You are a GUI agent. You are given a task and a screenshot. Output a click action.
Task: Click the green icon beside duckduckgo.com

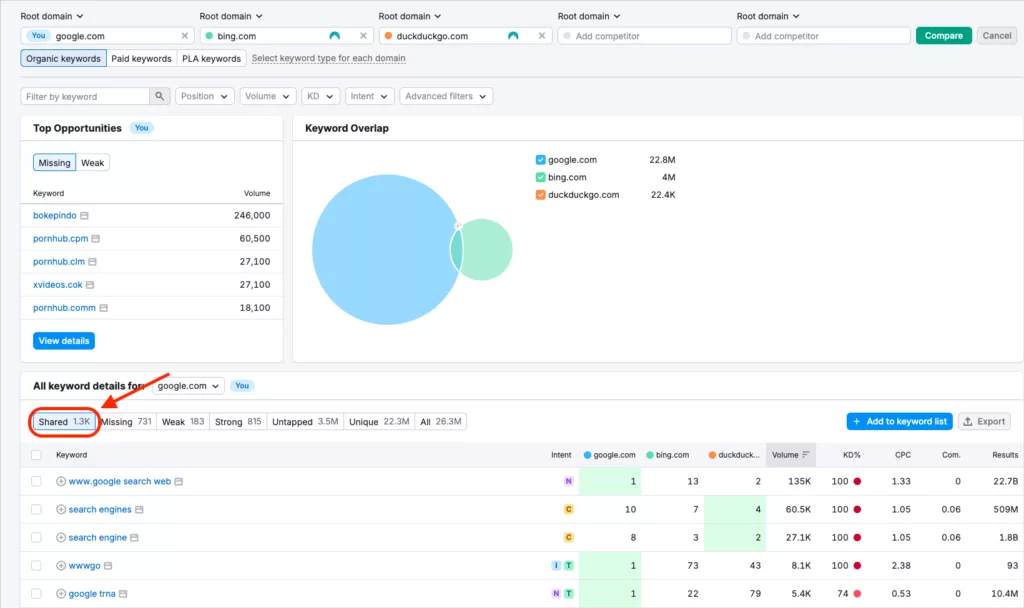click(x=513, y=36)
